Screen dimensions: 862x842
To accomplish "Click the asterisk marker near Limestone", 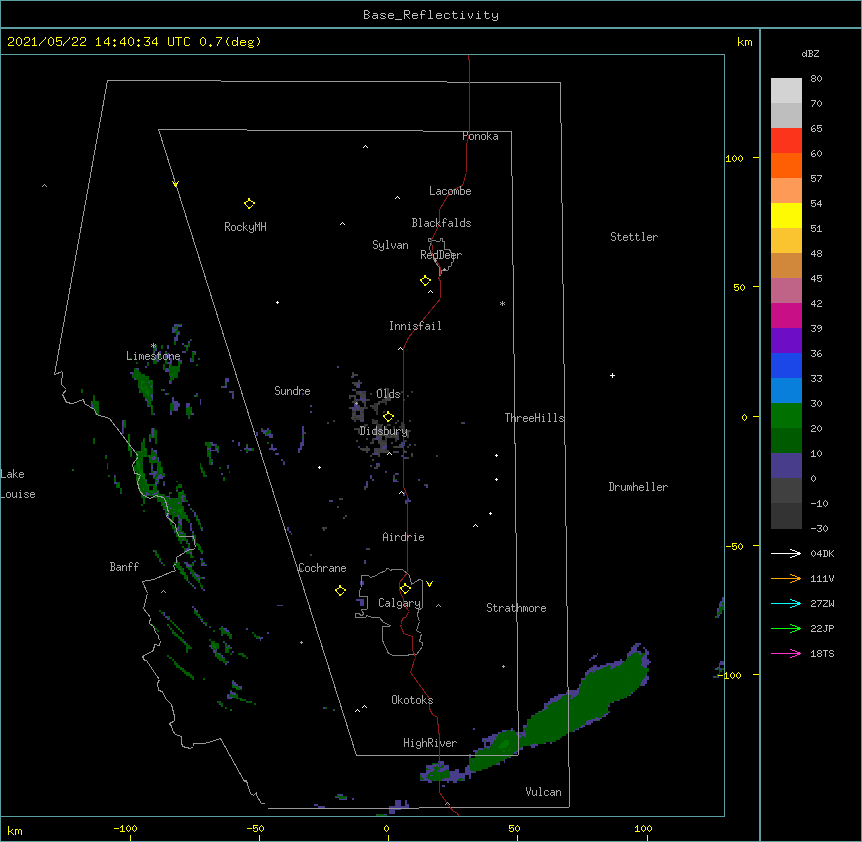I will point(153,346).
